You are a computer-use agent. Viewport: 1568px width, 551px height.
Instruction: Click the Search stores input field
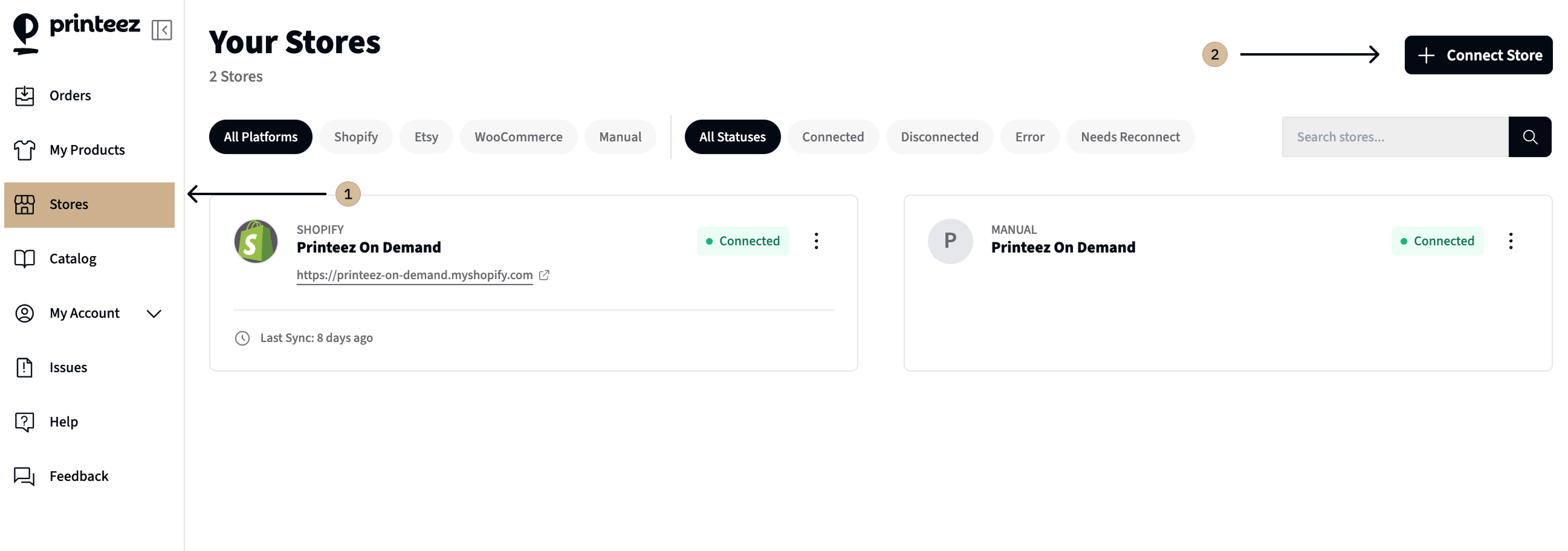pyautogui.click(x=1395, y=137)
